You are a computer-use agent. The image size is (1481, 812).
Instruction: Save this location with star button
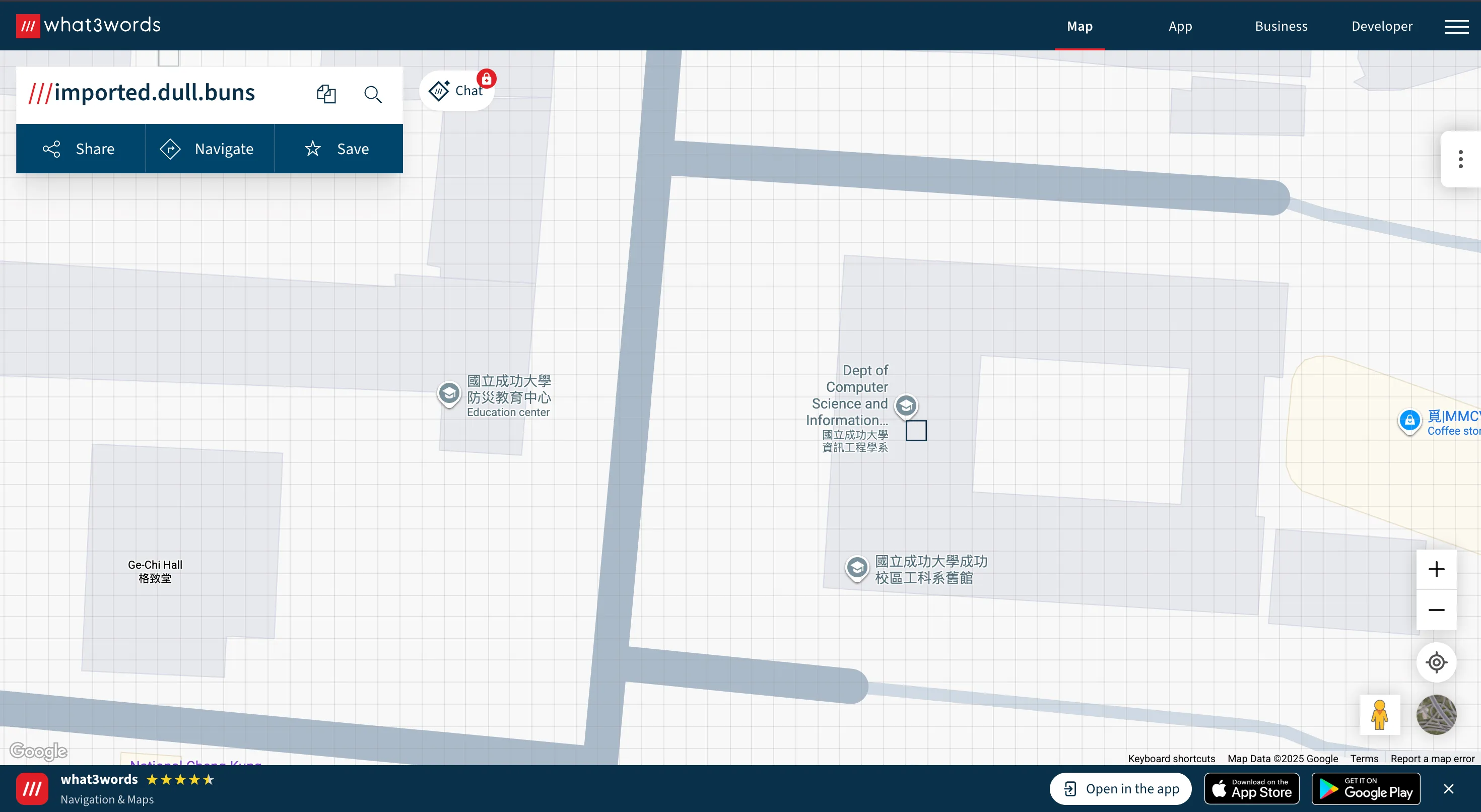[x=339, y=149]
